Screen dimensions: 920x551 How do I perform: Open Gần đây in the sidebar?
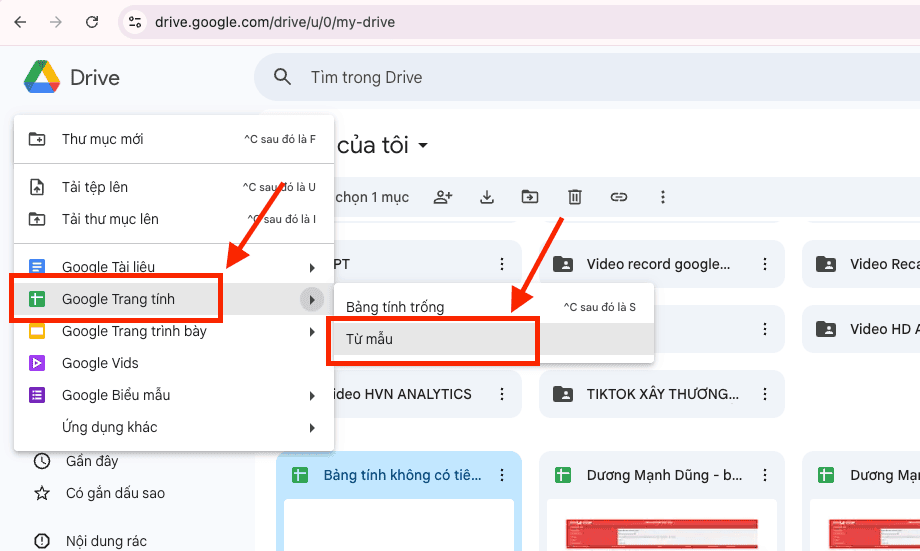(x=92, y=461)
